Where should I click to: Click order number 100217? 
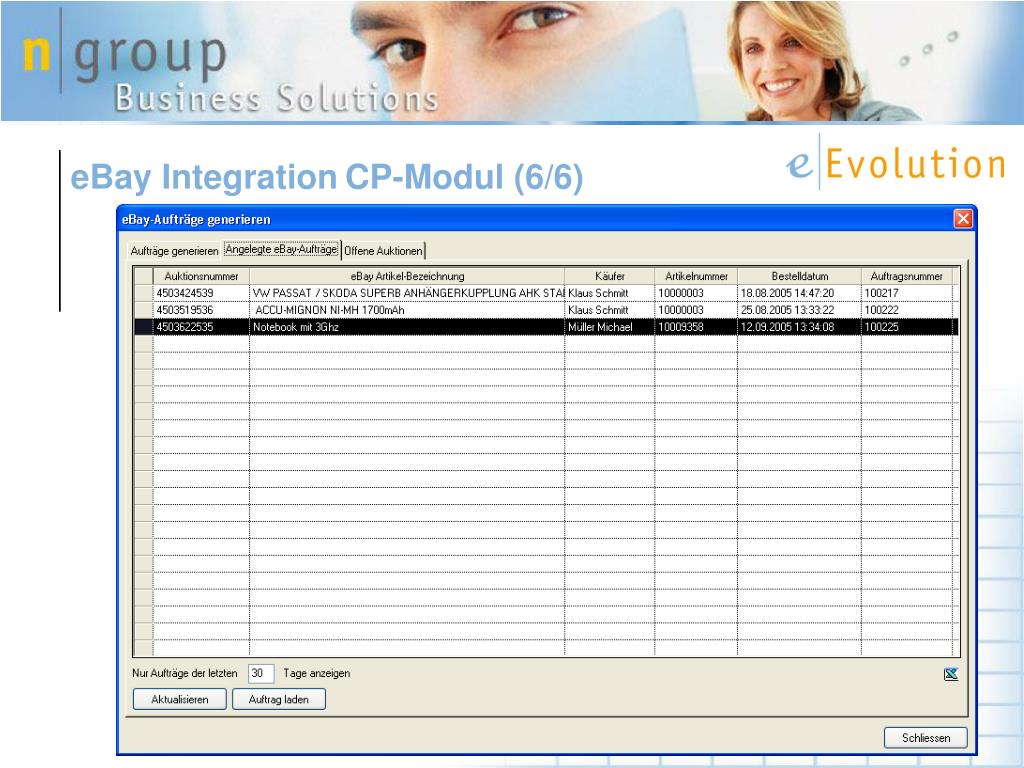906,293
